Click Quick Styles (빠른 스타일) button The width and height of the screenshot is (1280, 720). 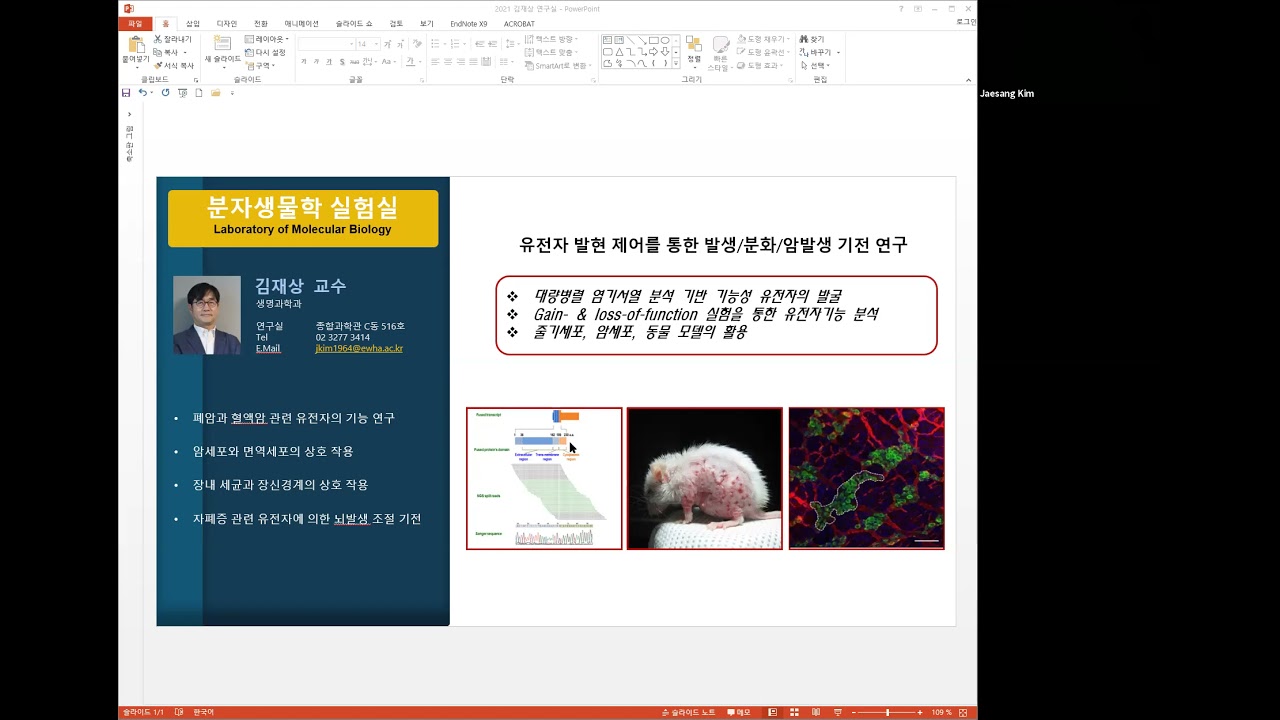(x=720, y=52)
